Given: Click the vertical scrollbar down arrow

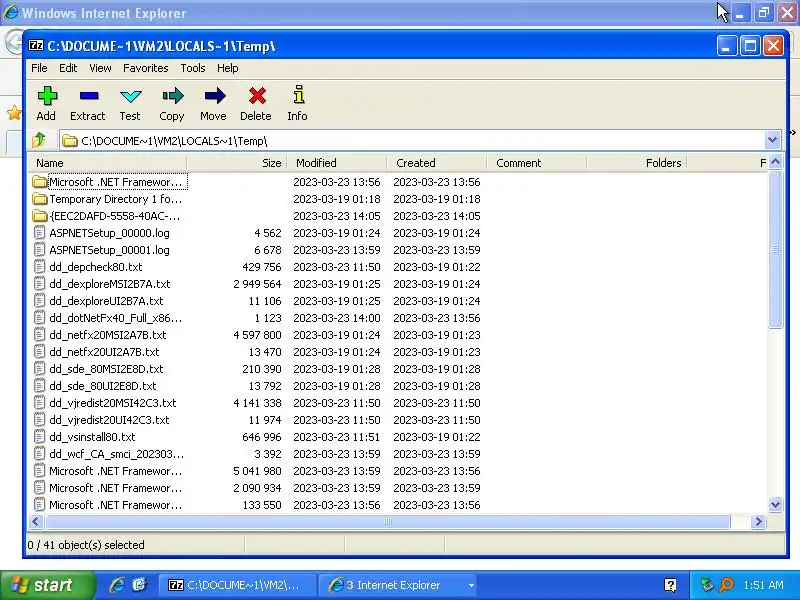Looking at the screenshot, I should click(x=776, y=505).
